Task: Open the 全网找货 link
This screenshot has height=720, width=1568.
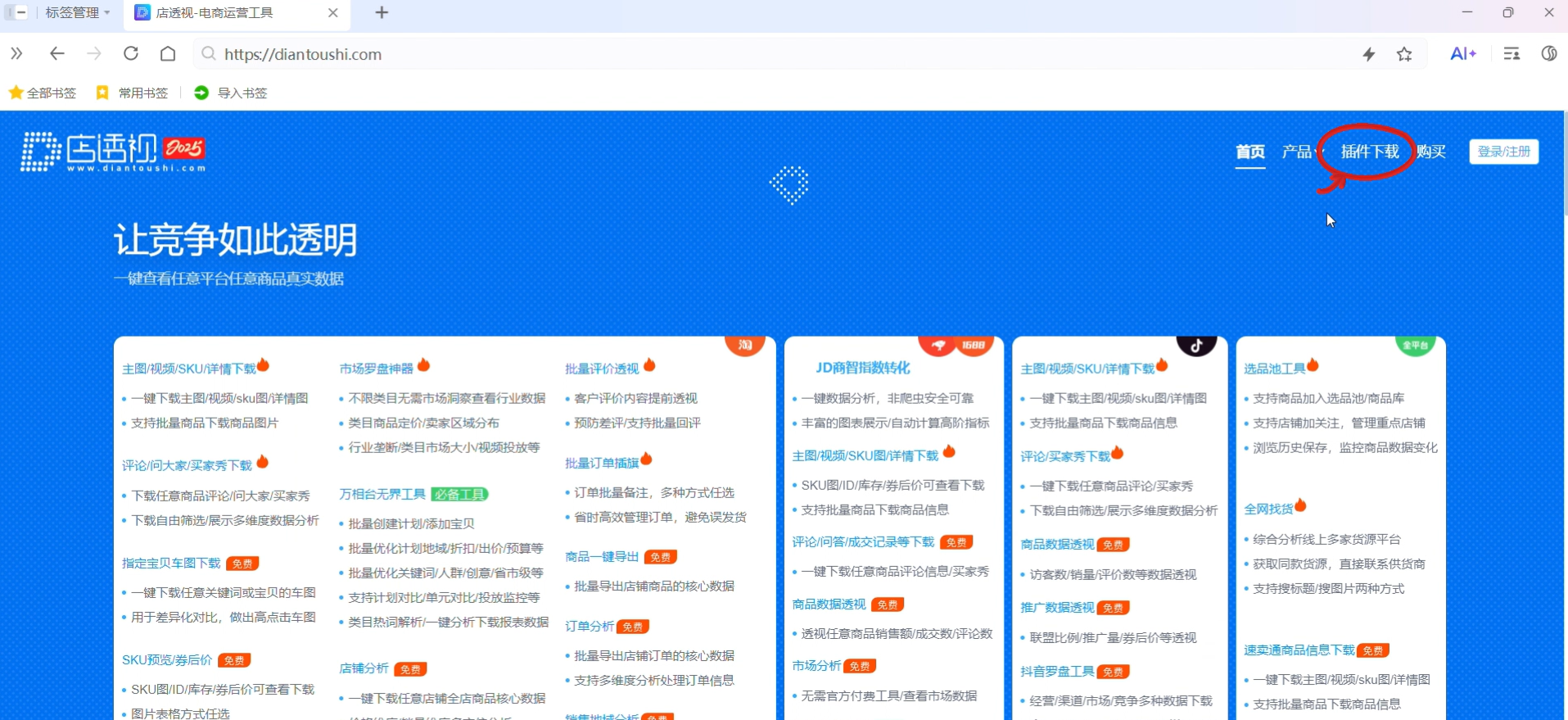Action: (1268, 509)
